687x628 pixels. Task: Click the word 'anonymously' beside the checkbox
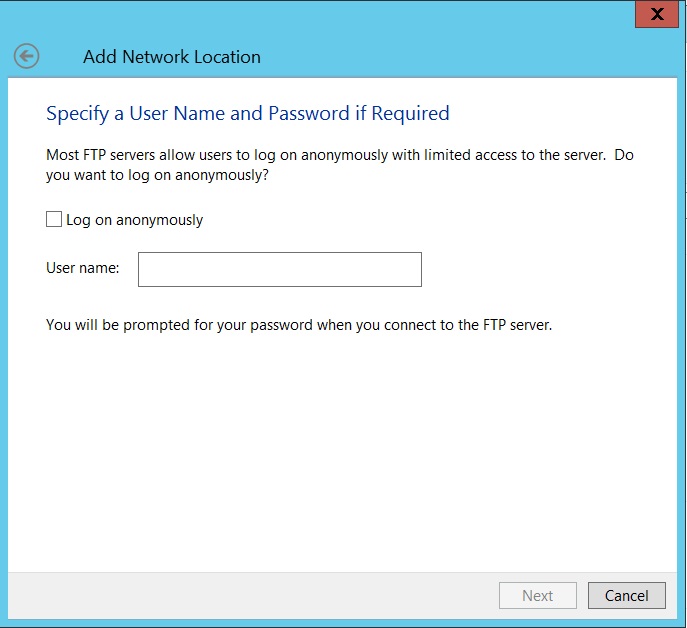[159, 220]
